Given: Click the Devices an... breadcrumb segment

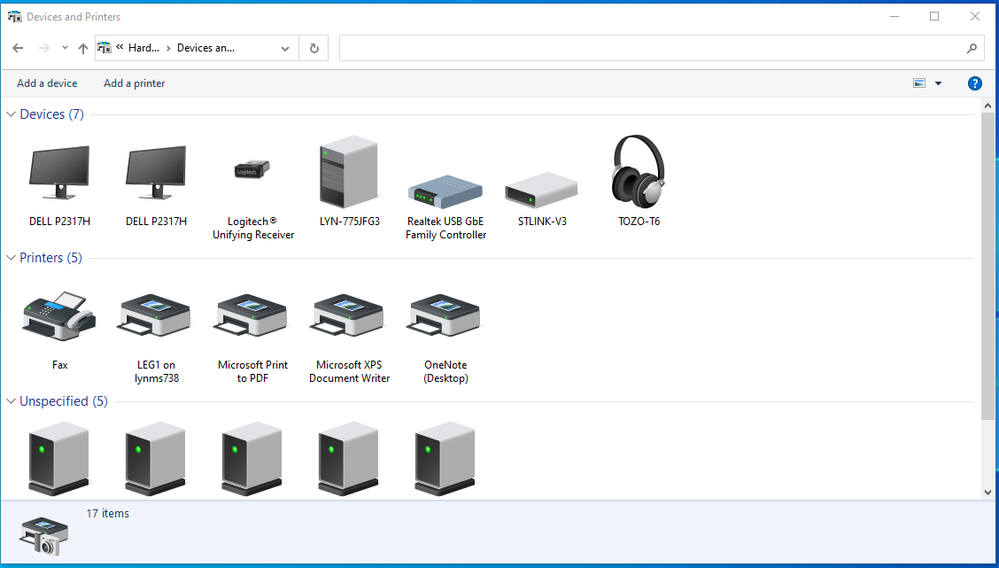Looking at the screenshot, I should tap(206, 48).
